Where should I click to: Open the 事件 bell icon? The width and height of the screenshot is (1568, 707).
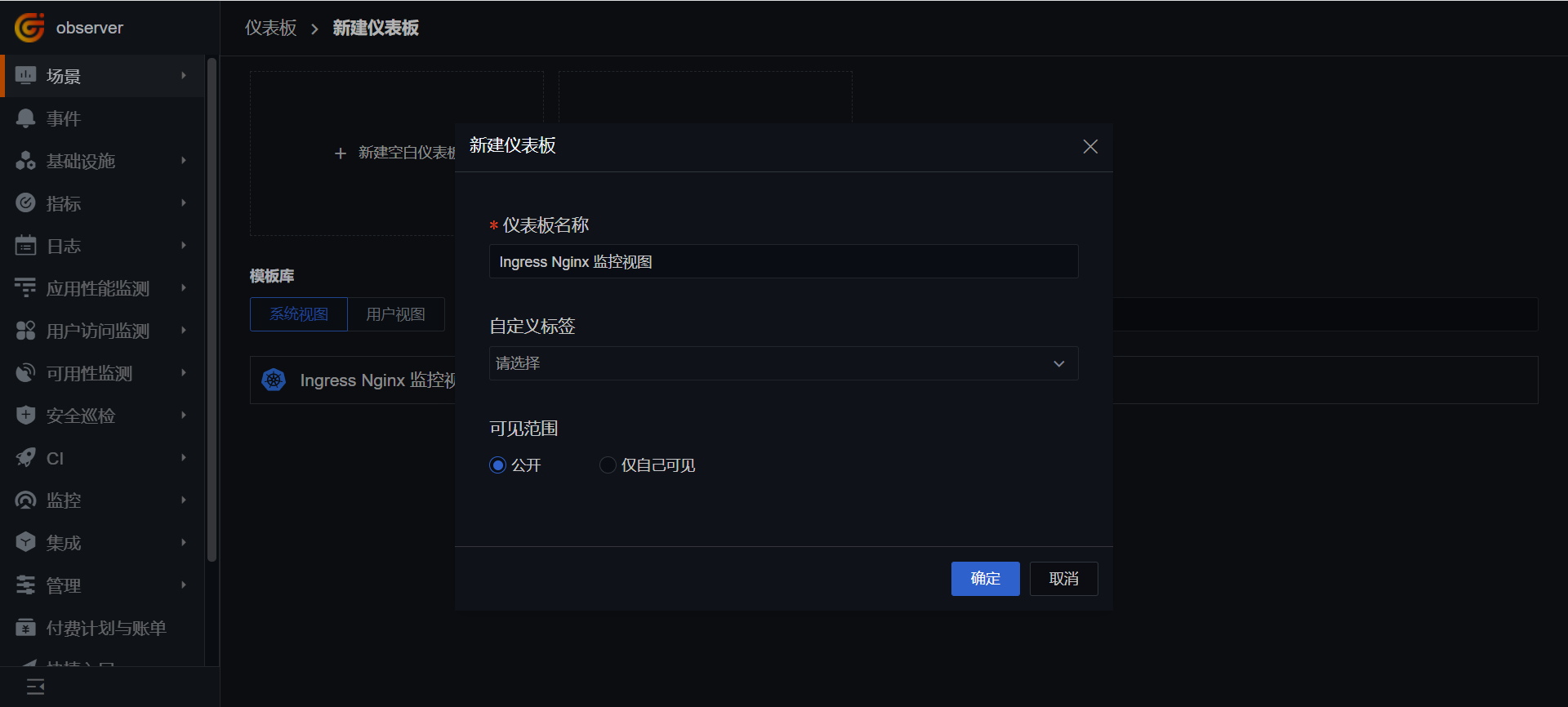click(26, 118)
